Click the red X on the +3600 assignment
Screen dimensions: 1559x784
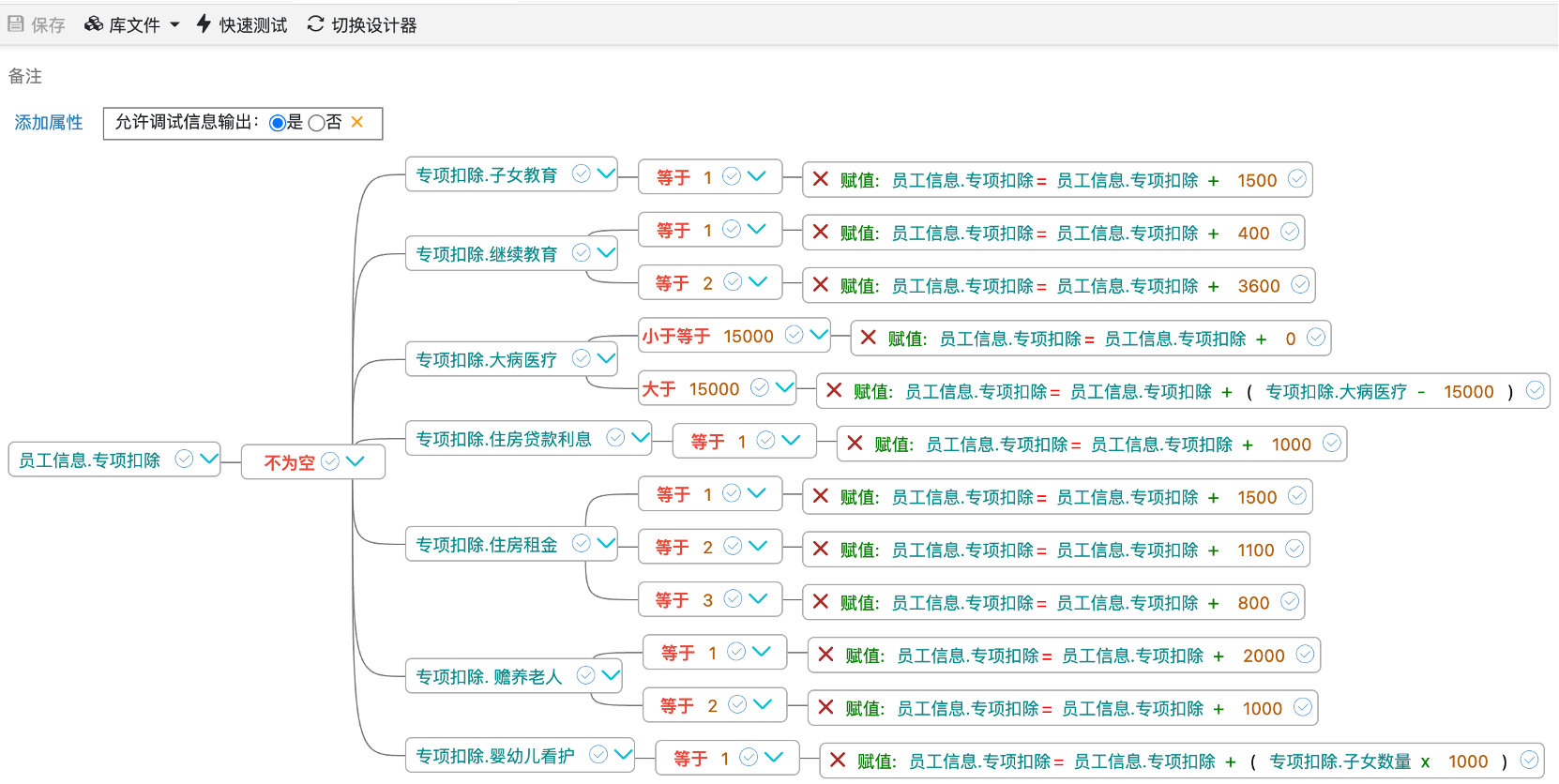(x=821, y=285)
